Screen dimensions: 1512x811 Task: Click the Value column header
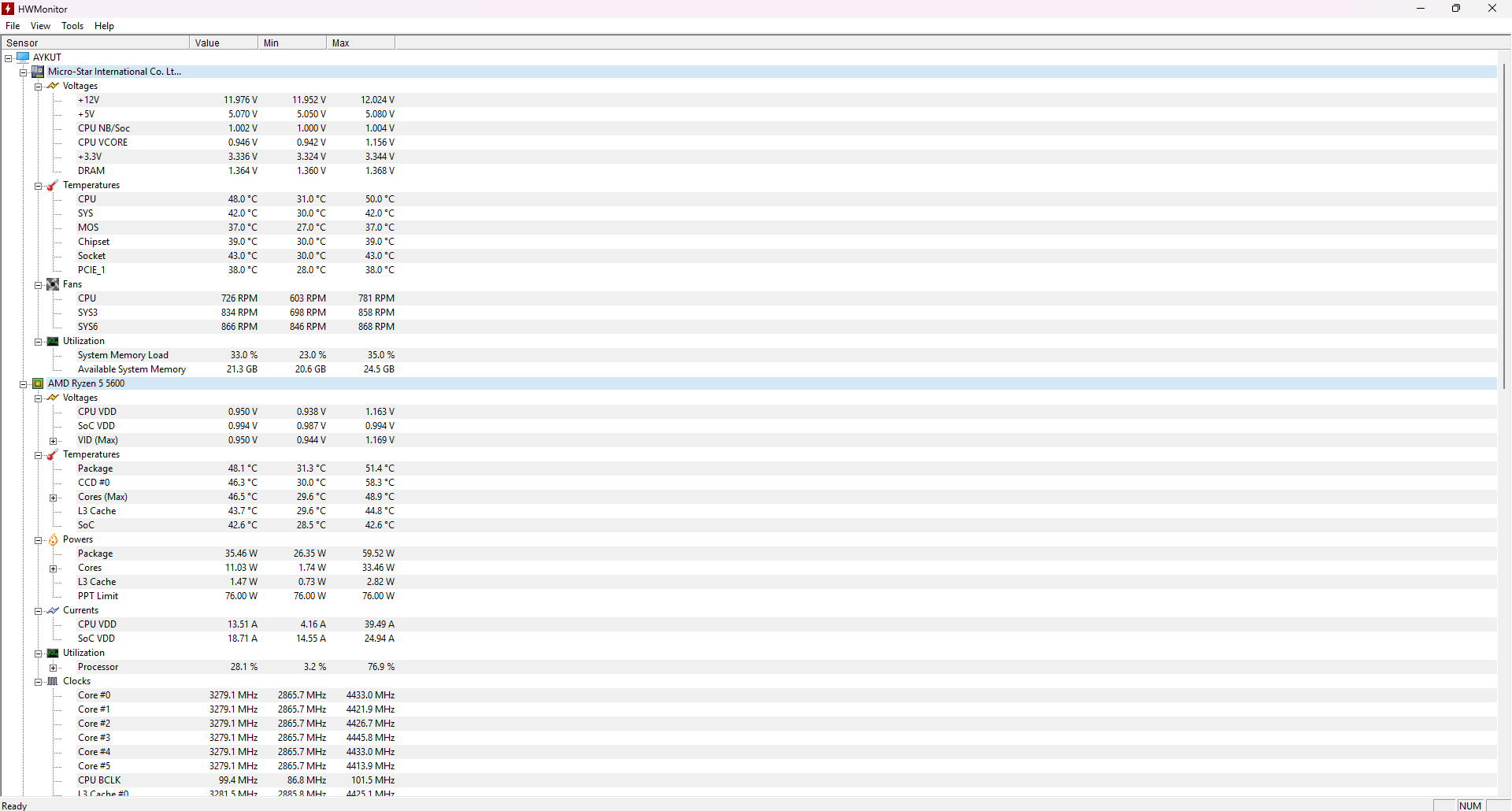[x=224, y=43]
